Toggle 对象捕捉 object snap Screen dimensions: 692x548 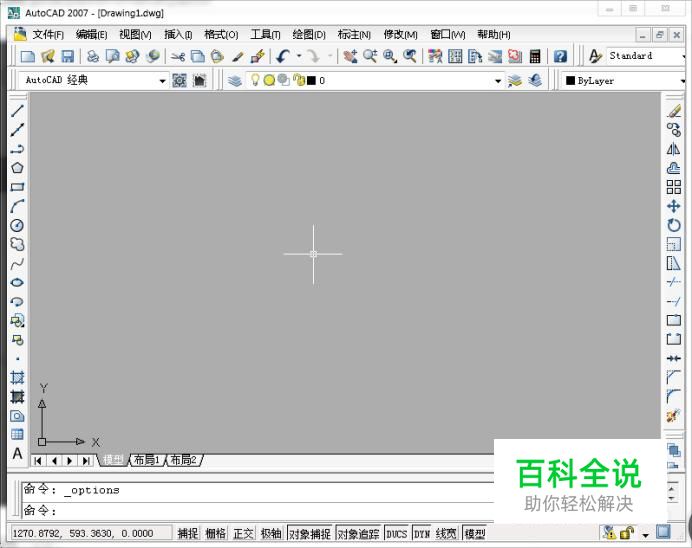310,533
